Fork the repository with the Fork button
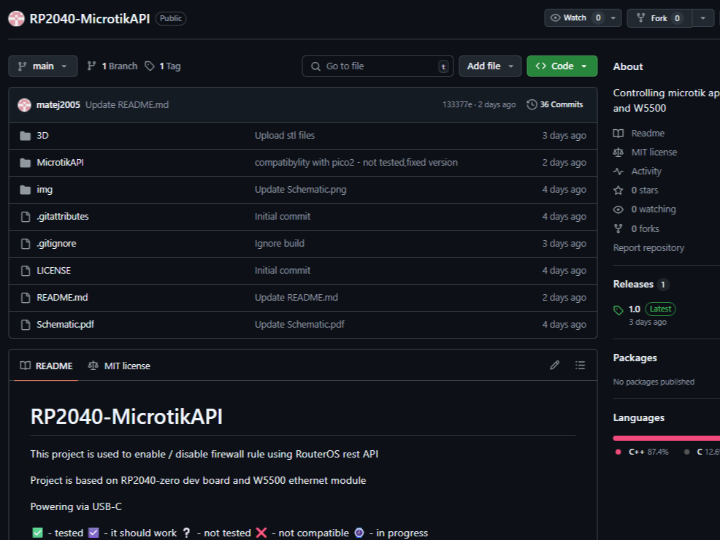720x540 pixels. coord(659,18)
